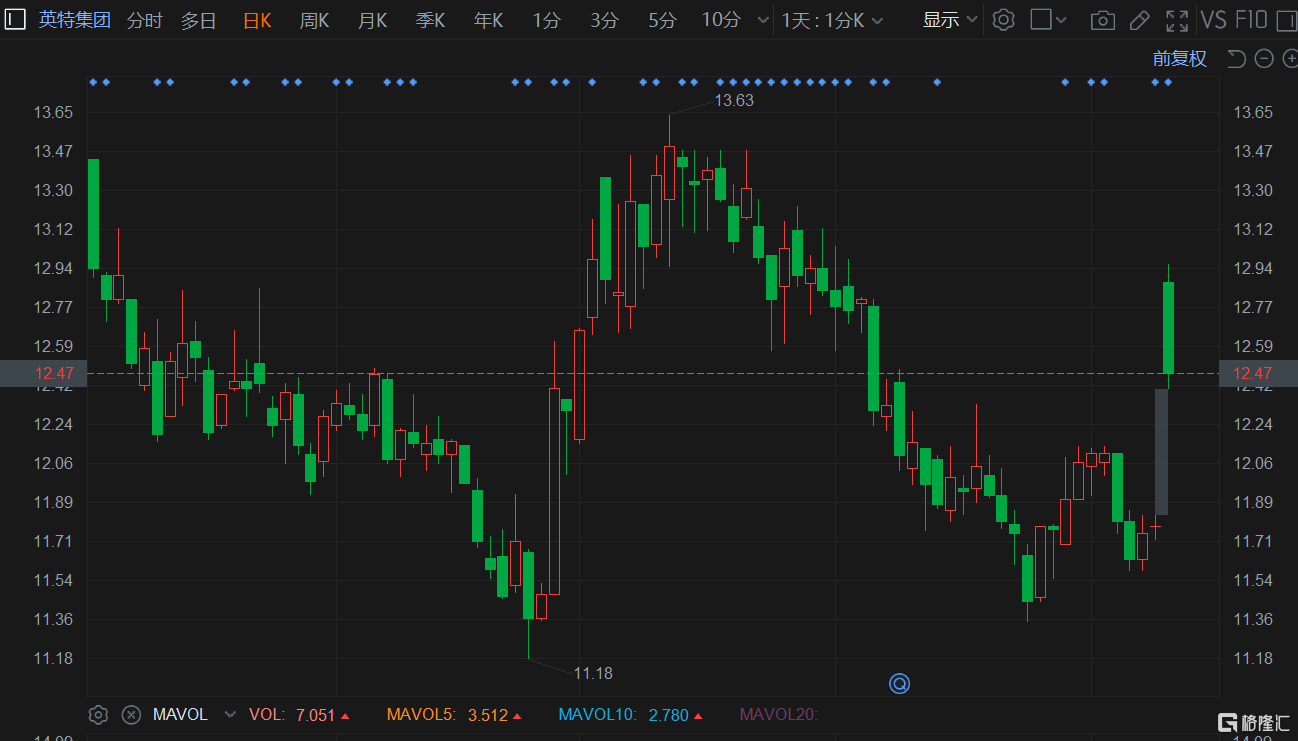Zoom out chart with minus icon

coord(1264,59)
